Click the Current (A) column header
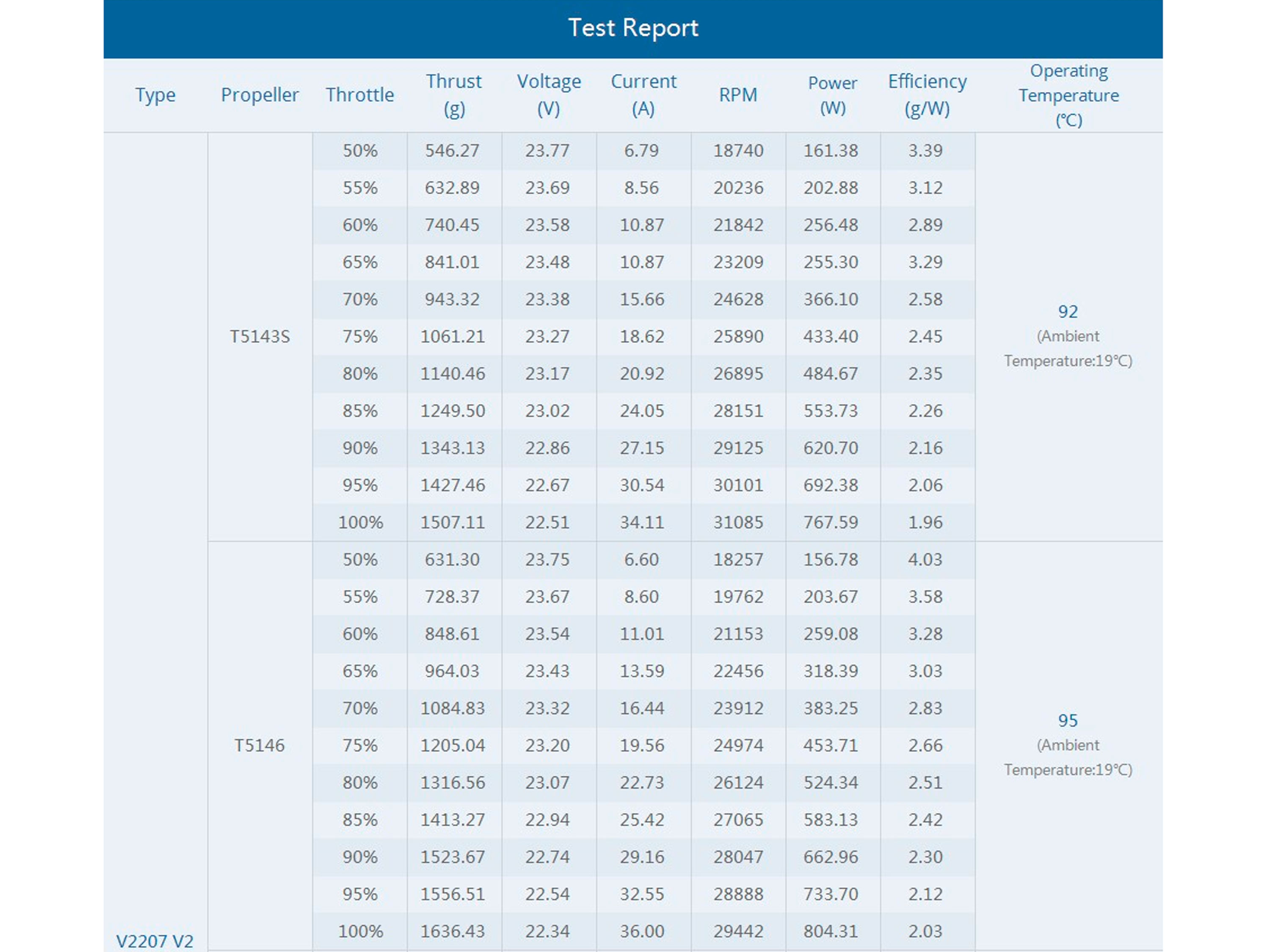 pos(643,95)
